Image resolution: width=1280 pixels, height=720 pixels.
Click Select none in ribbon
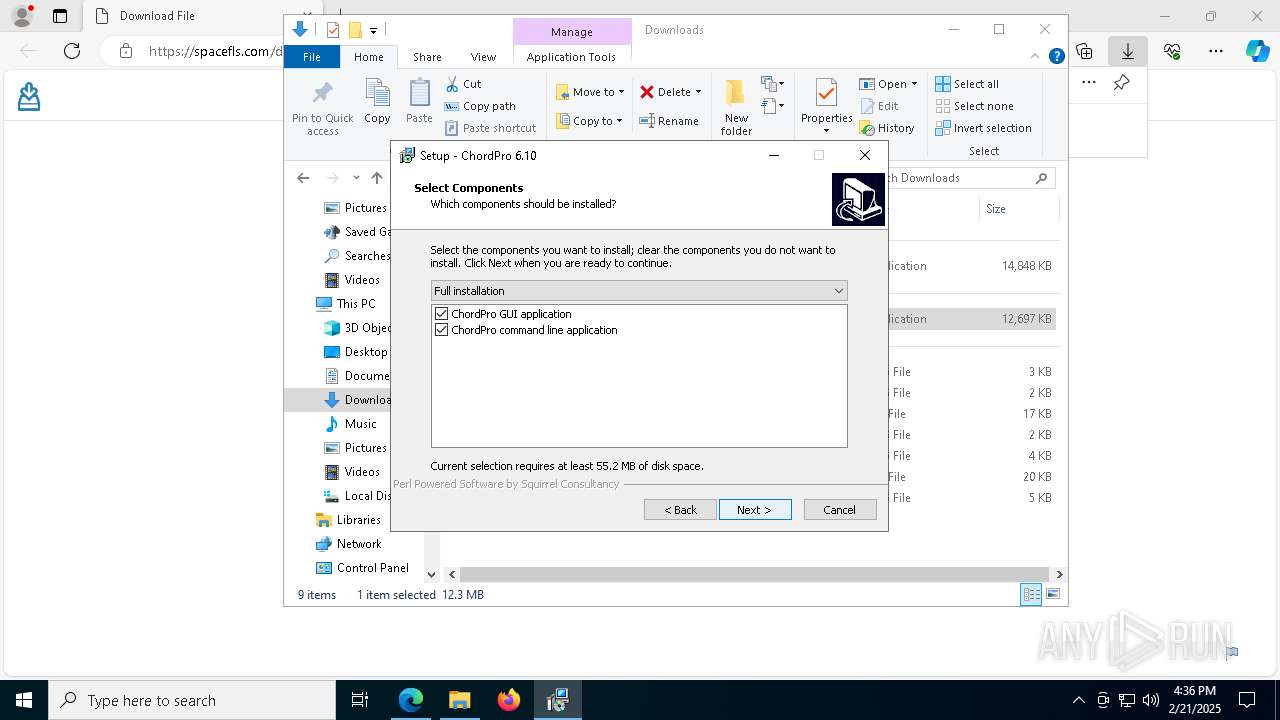coord(974,106)
